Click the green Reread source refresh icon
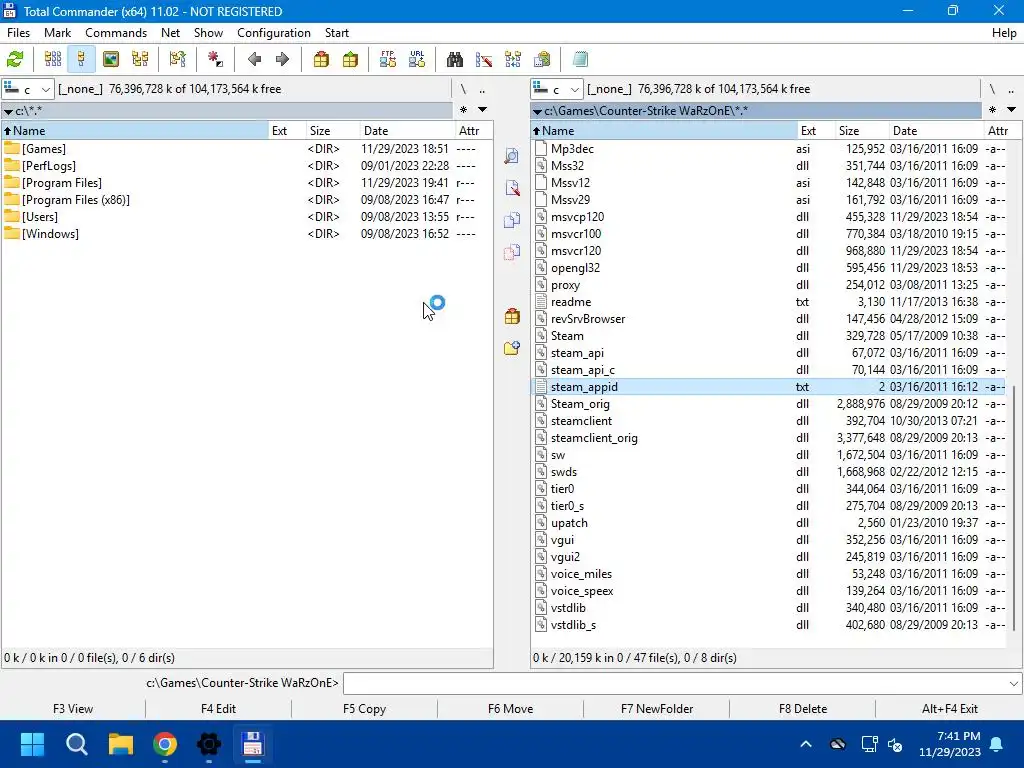1024x768 pixels. [15, 59]
